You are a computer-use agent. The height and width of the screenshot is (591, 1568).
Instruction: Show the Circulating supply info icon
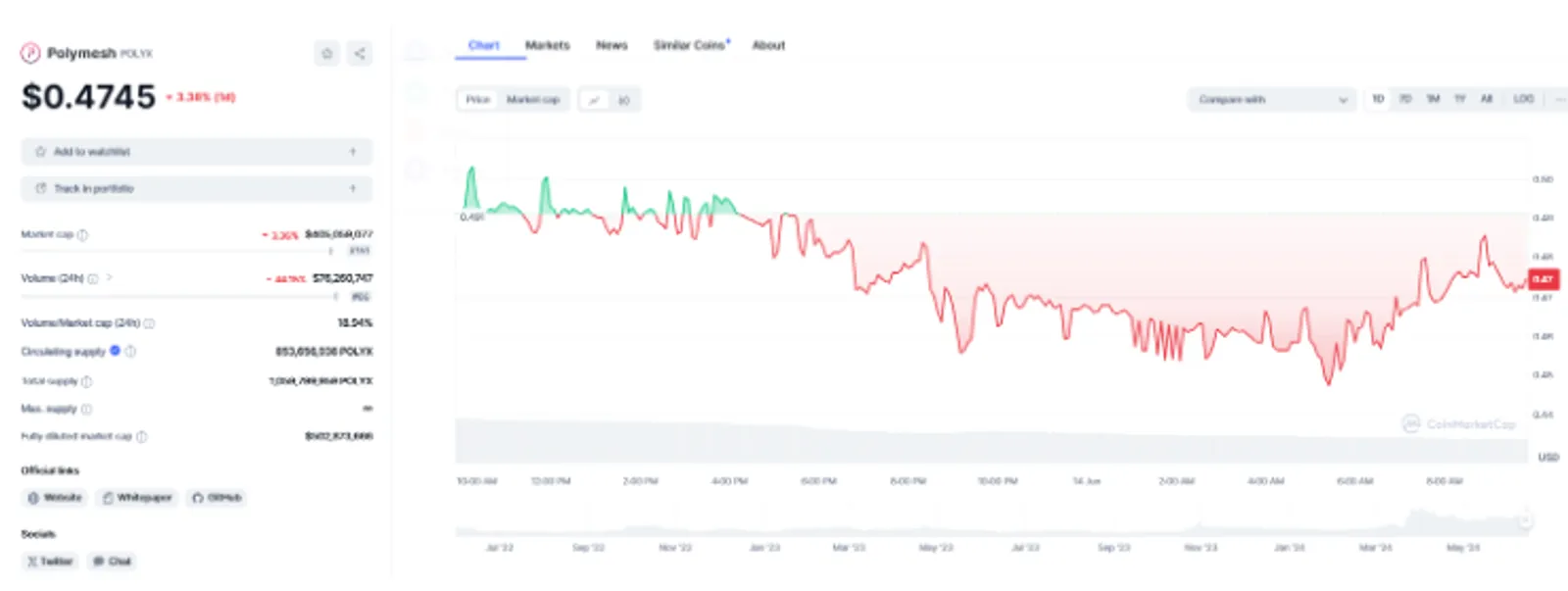point(131,351)
